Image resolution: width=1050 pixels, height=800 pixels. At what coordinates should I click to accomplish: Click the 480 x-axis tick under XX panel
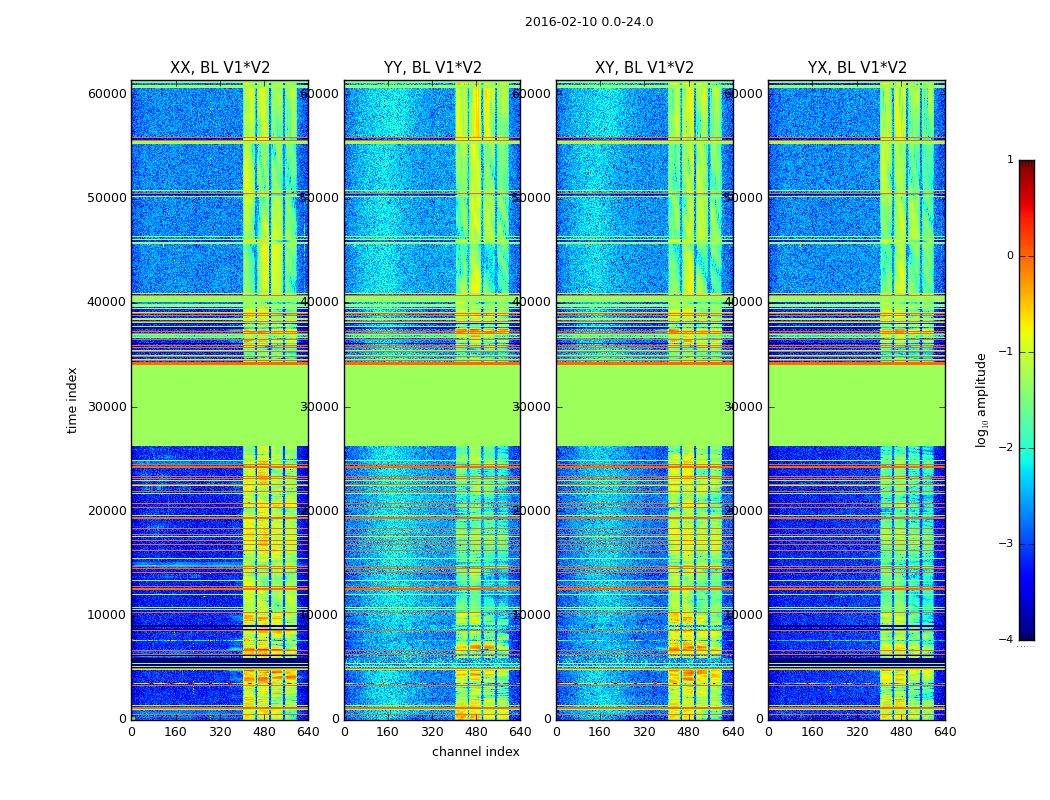(264, 732)
